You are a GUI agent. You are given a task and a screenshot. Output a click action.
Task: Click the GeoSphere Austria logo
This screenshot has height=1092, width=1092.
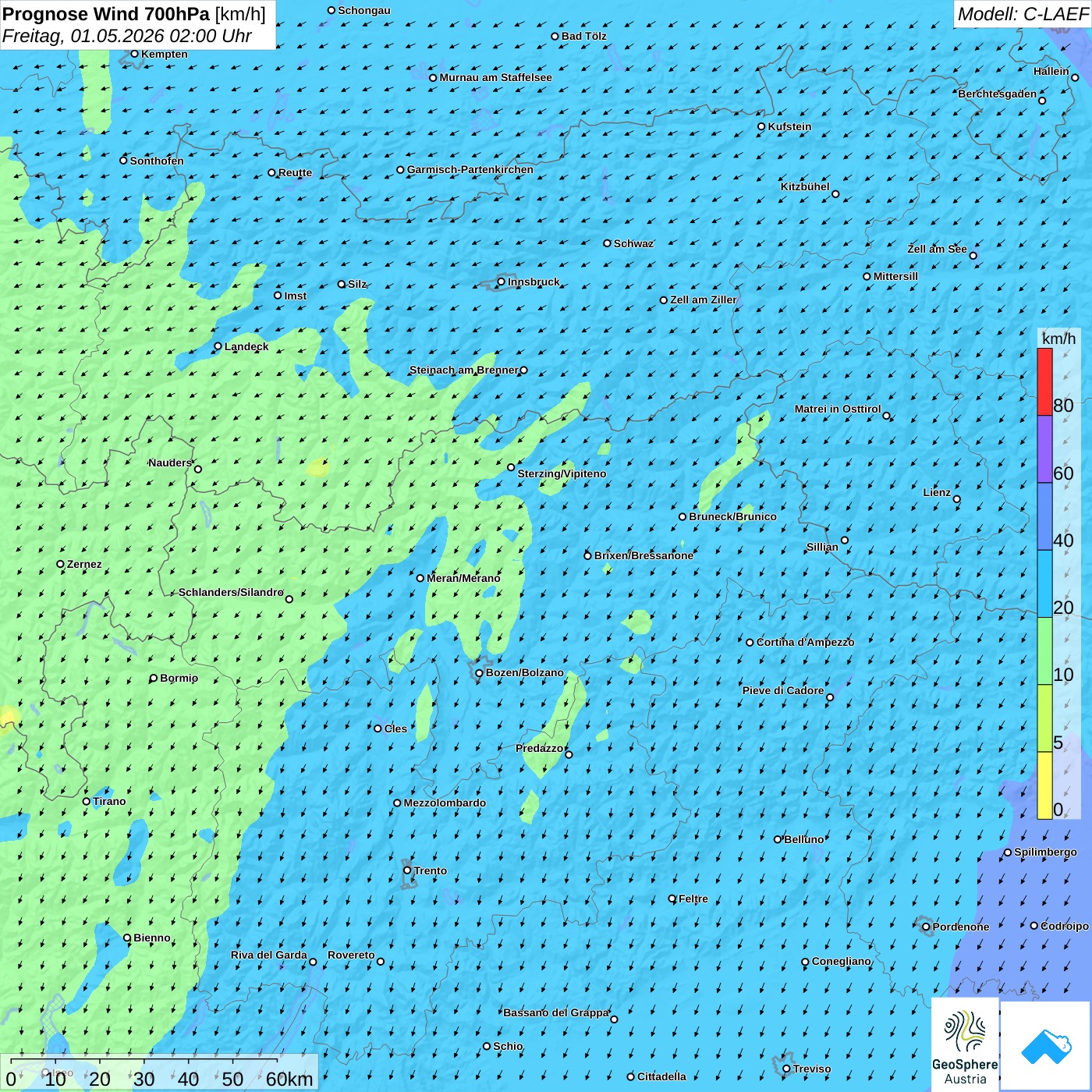(x=965, y=1044)
